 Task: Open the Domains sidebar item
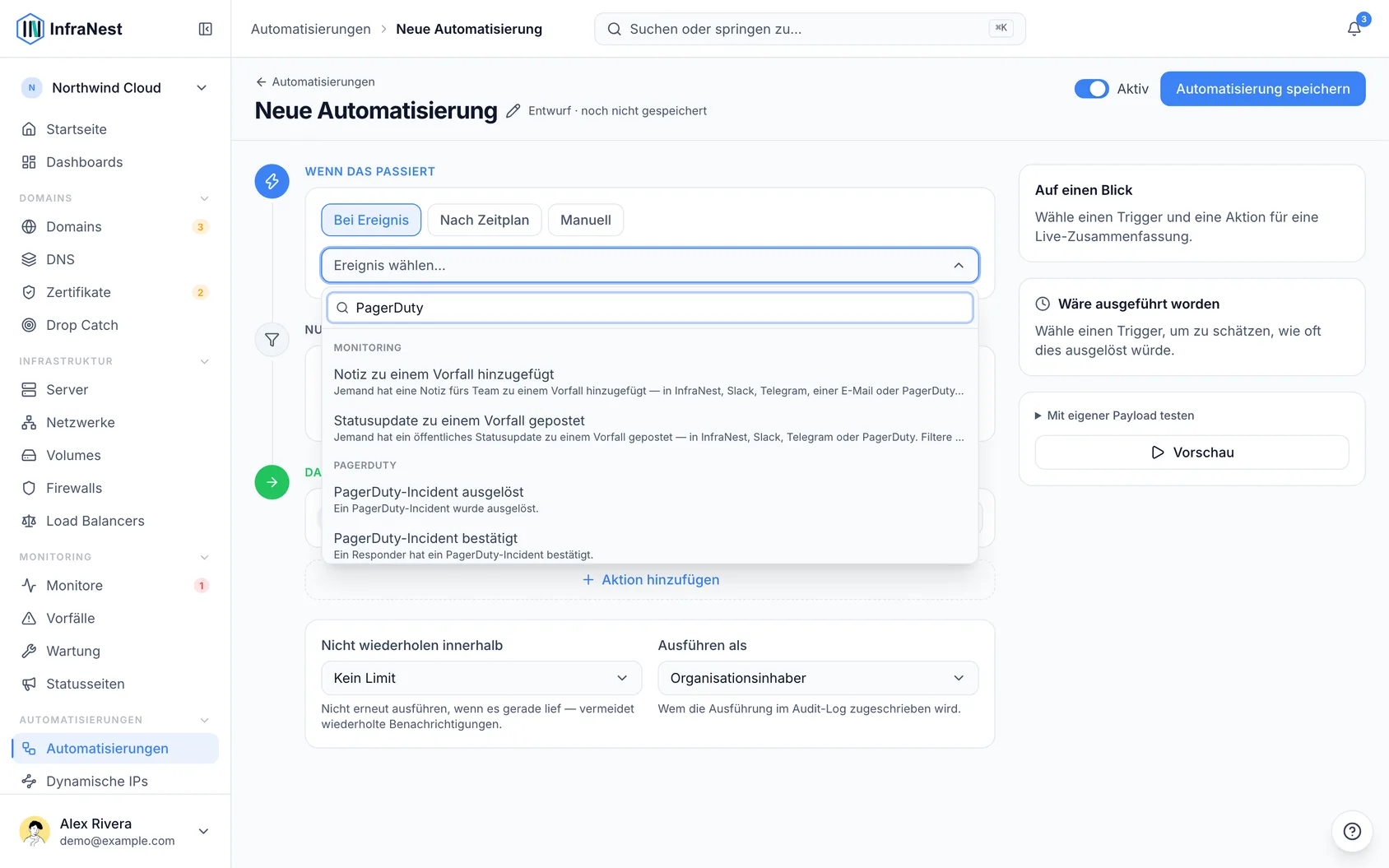(x=115, y=226)
